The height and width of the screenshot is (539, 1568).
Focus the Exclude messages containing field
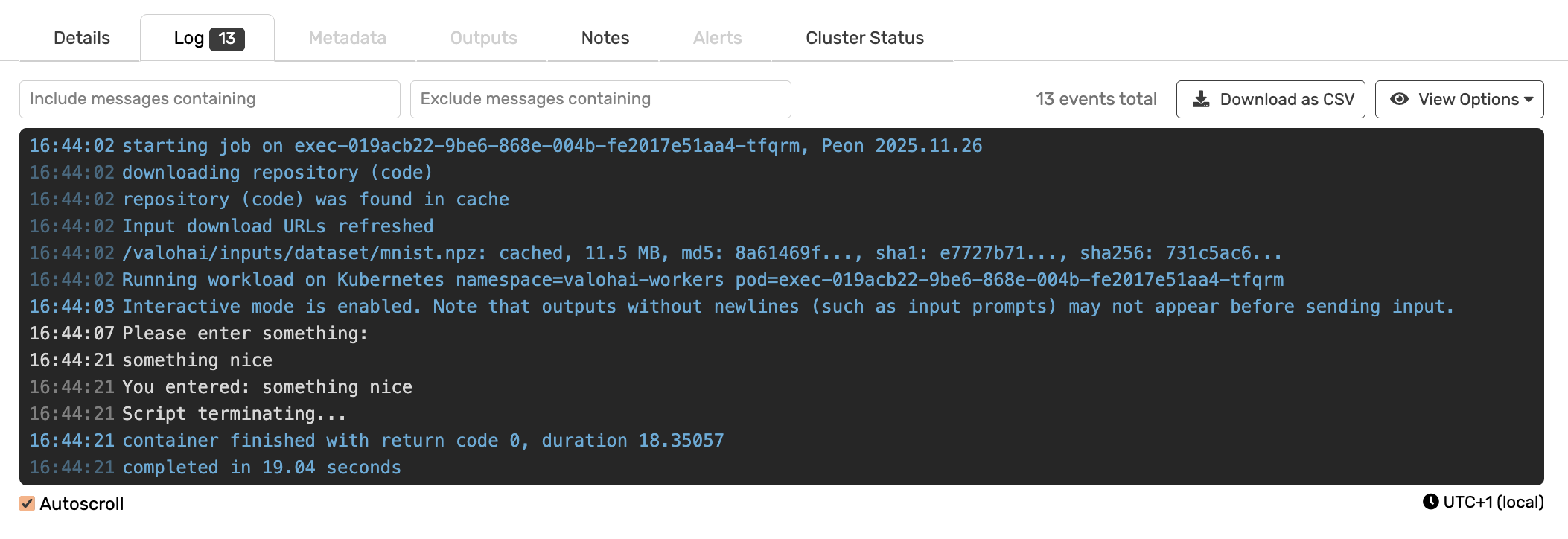[601, 99]
